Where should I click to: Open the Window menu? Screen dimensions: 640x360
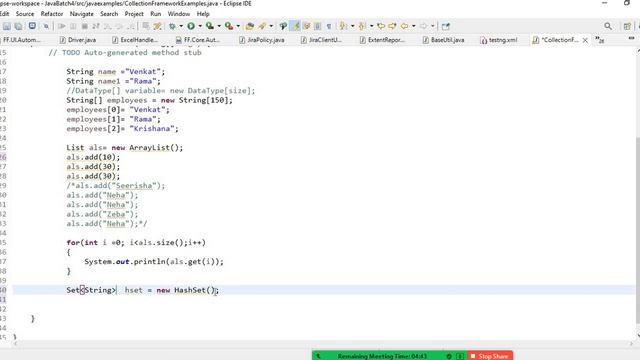click(x=179, y=14)
